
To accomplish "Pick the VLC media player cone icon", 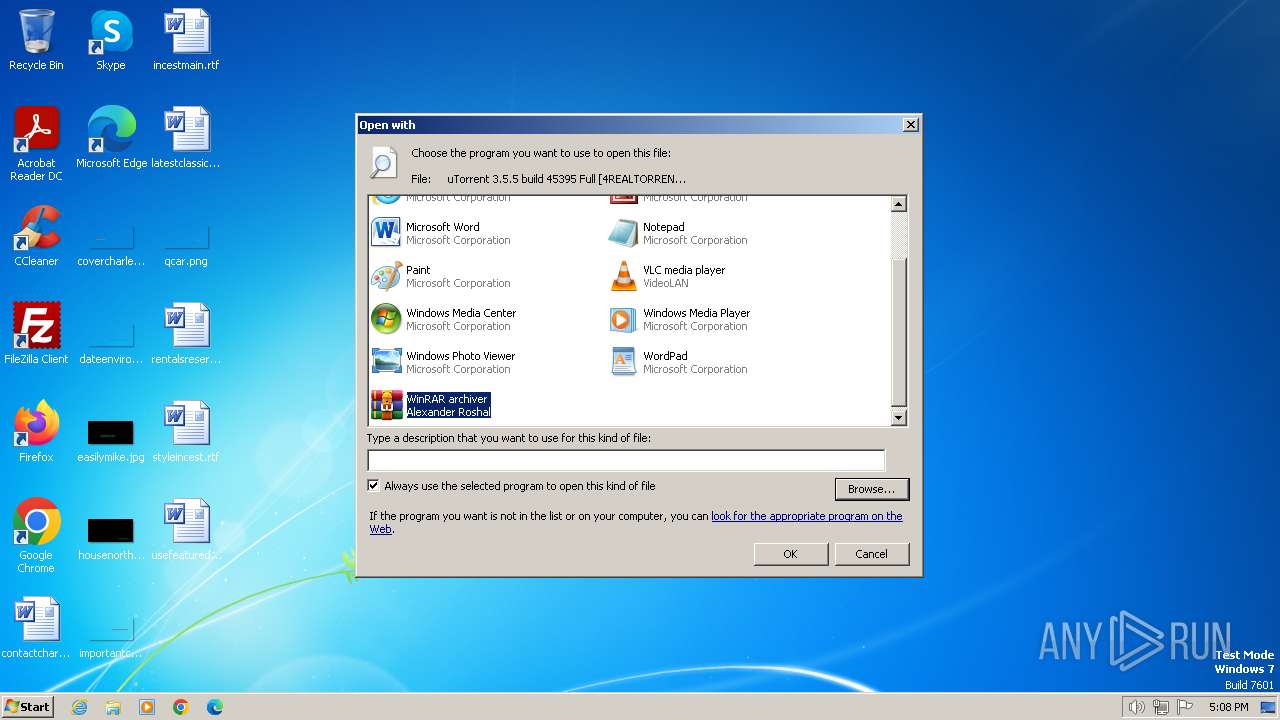I will (x=623, y=276).
